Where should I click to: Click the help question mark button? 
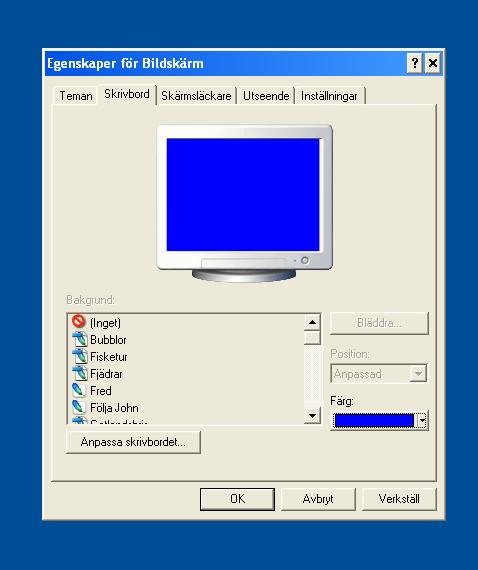click(414, 63)
